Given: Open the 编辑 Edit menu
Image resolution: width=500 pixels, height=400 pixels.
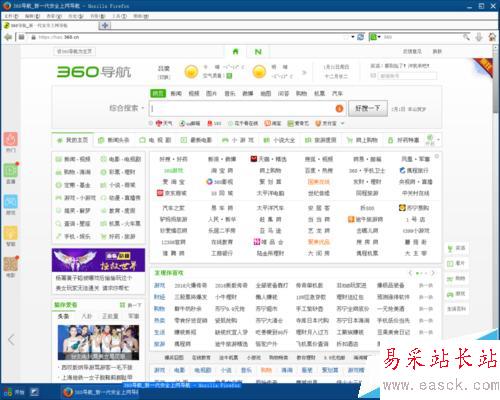Looking at the screenshot, I should (32, 16).
